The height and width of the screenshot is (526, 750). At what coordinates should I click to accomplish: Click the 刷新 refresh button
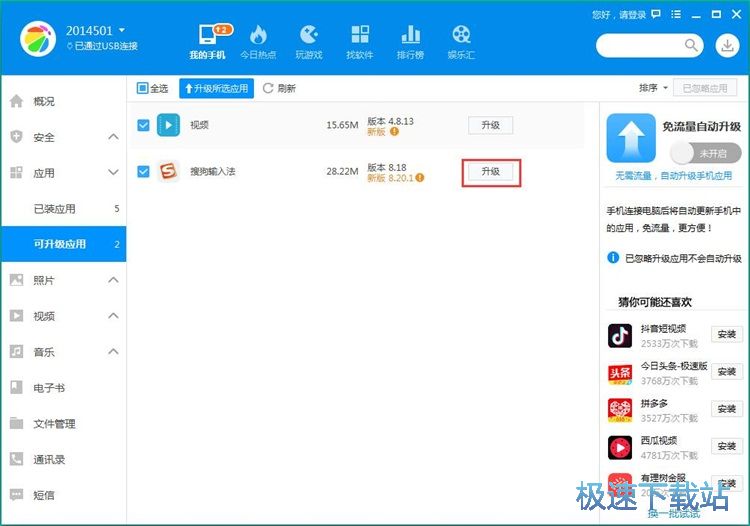point(279,88)
